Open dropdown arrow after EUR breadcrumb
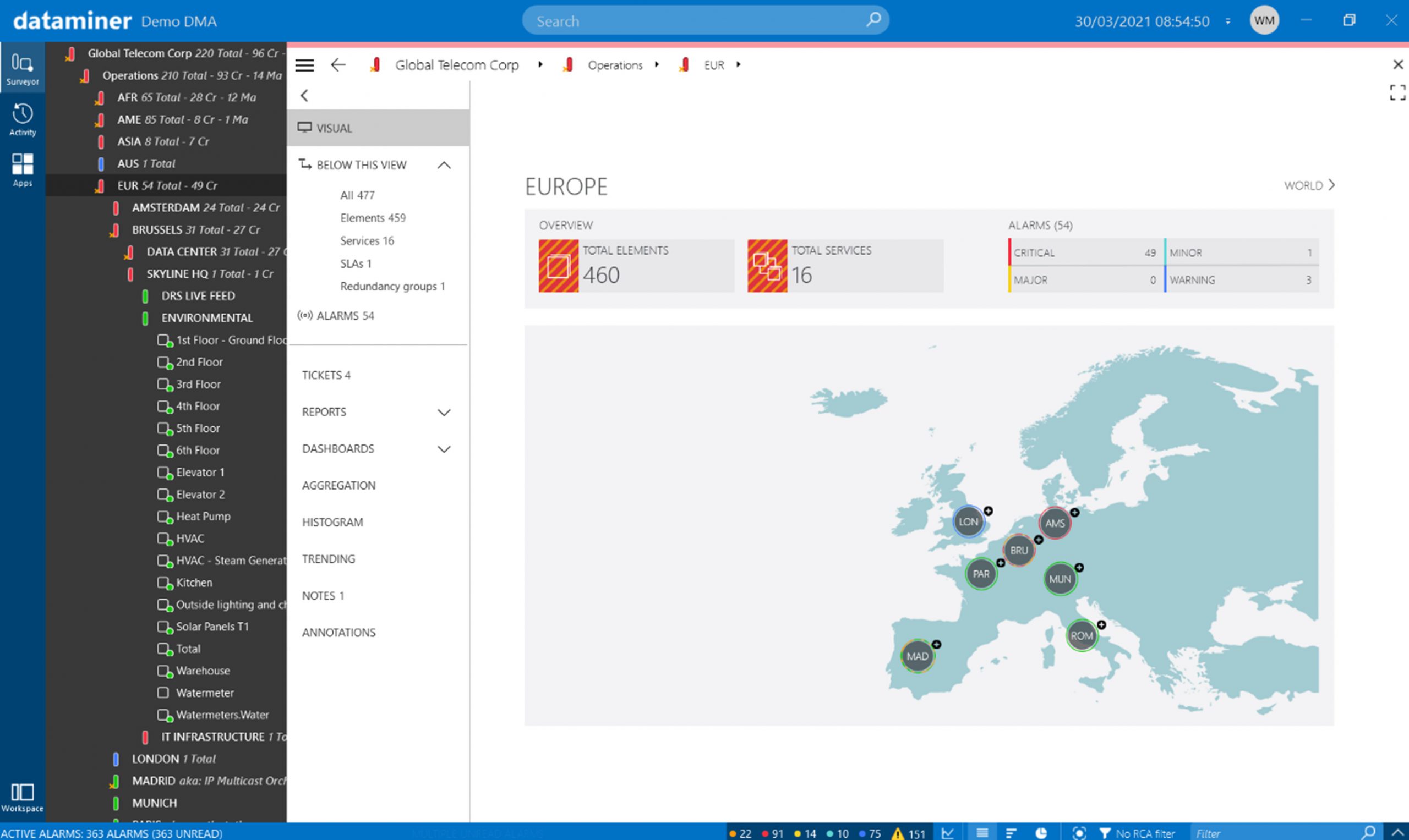1409x840 pixels. tap(739, 64)
